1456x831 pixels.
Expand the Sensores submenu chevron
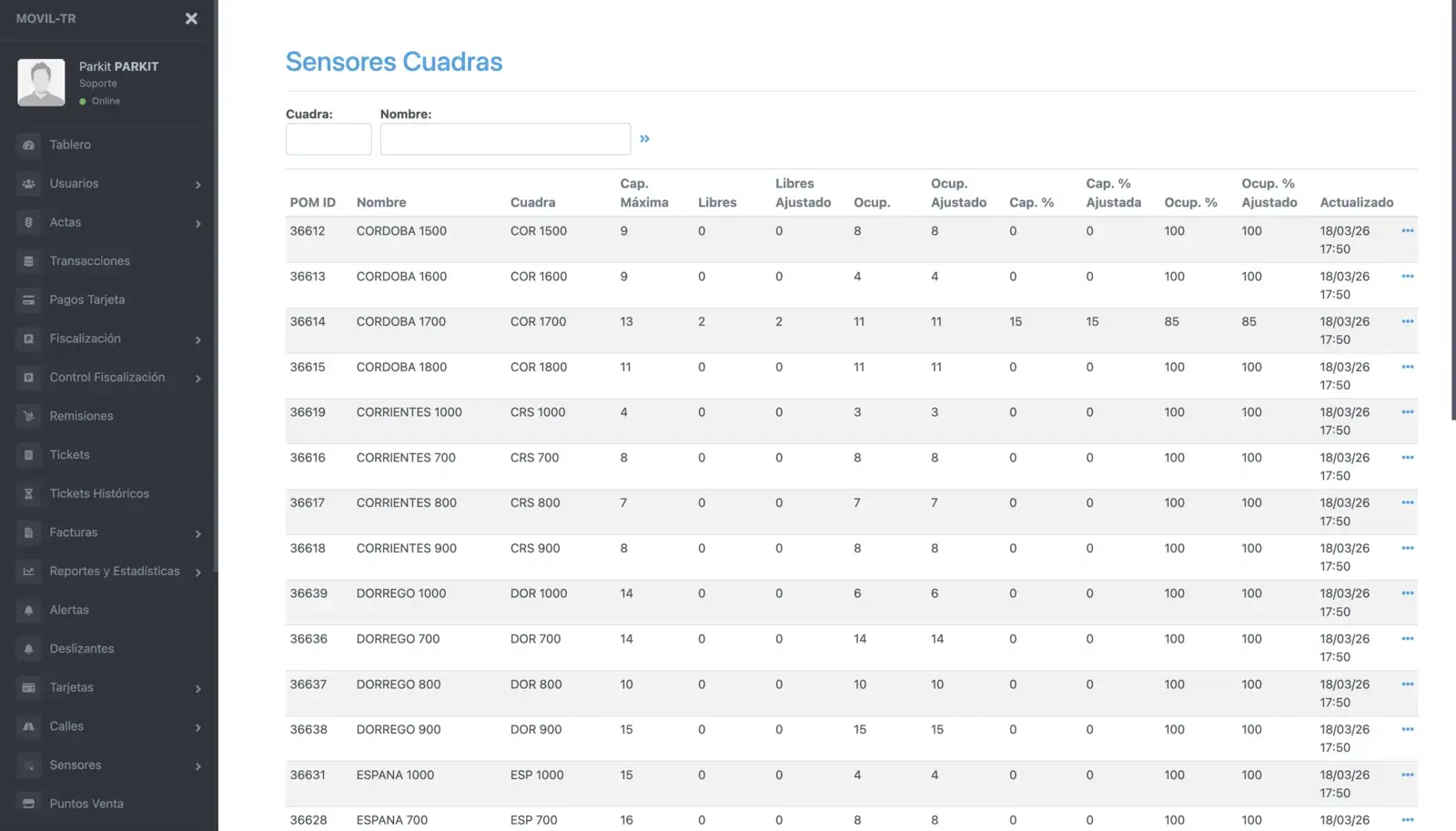[197, 765]
